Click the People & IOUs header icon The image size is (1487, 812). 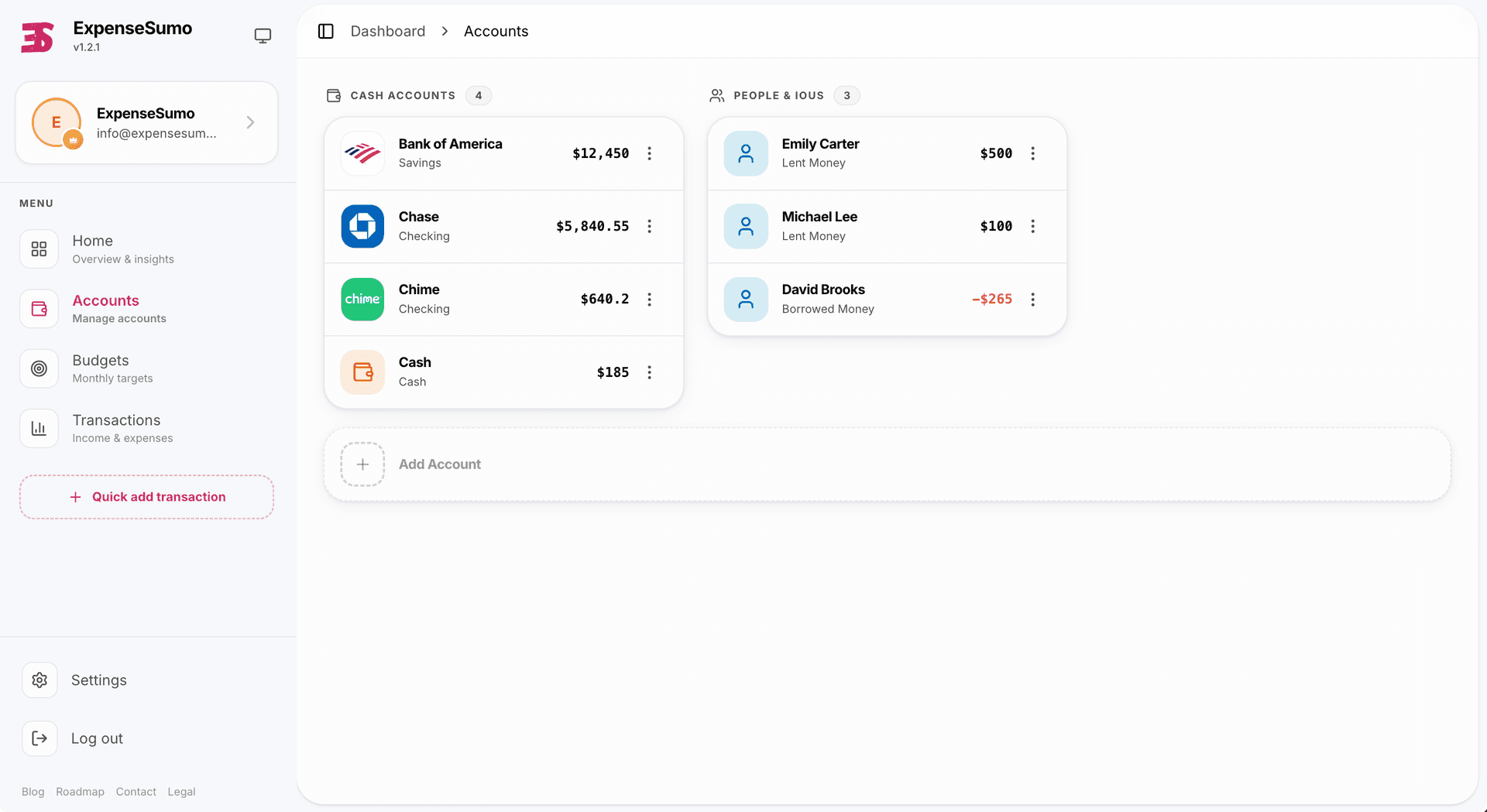coord(717,95)
